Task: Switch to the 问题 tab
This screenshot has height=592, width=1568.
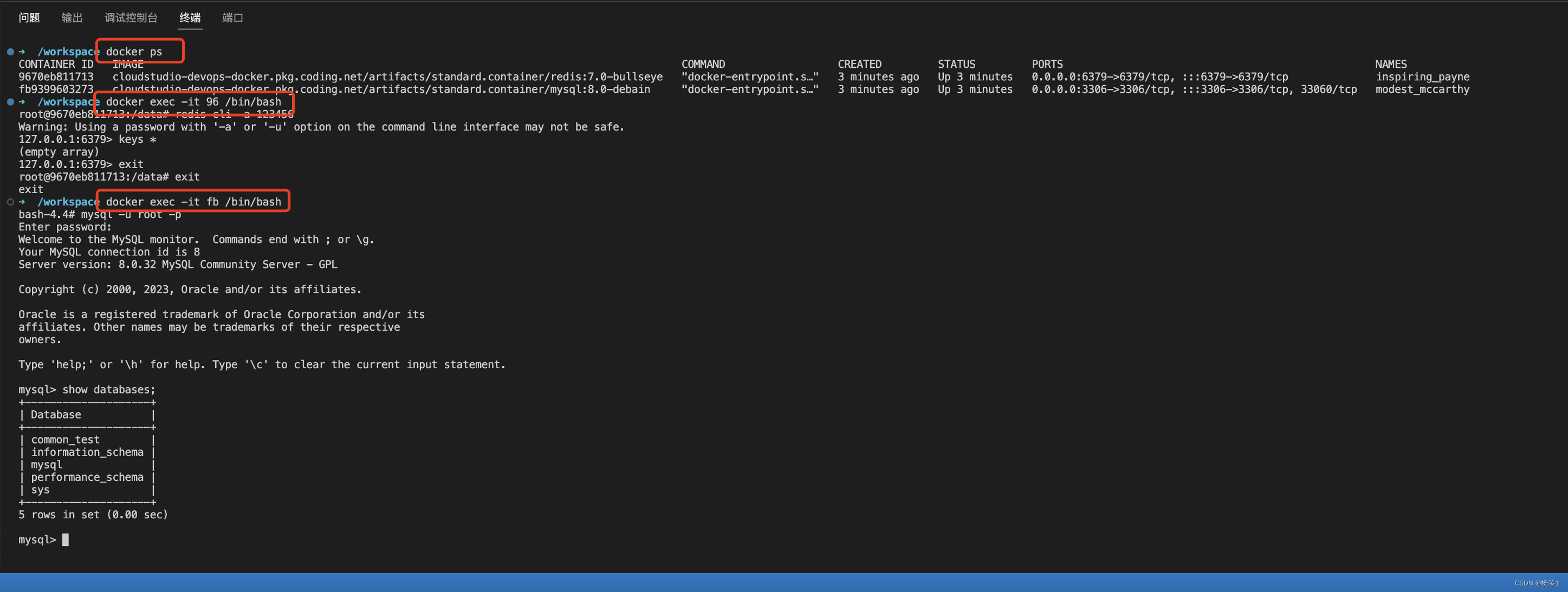Action: [29, 18]
